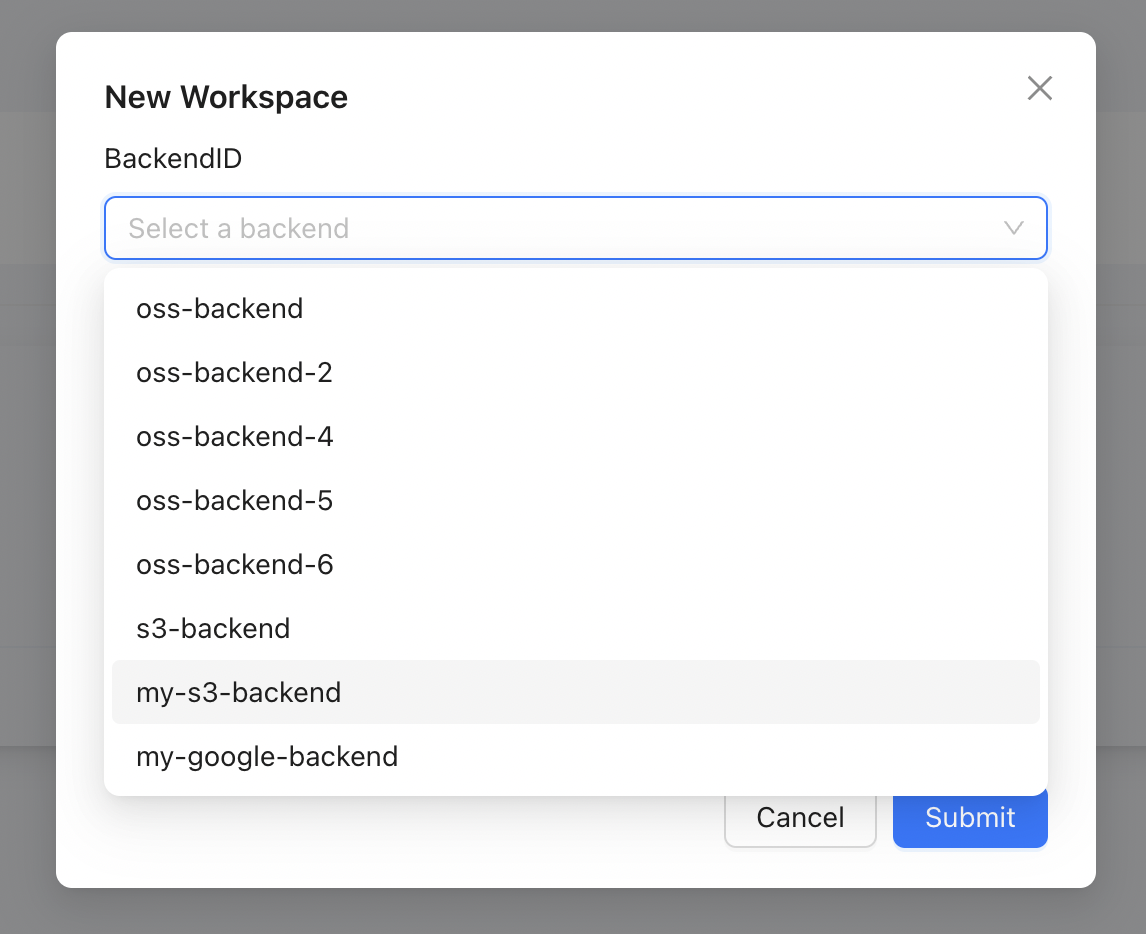Click the New Workspace dialog title
This screenshot has height=934, width=1146.
tap(226, 97)
